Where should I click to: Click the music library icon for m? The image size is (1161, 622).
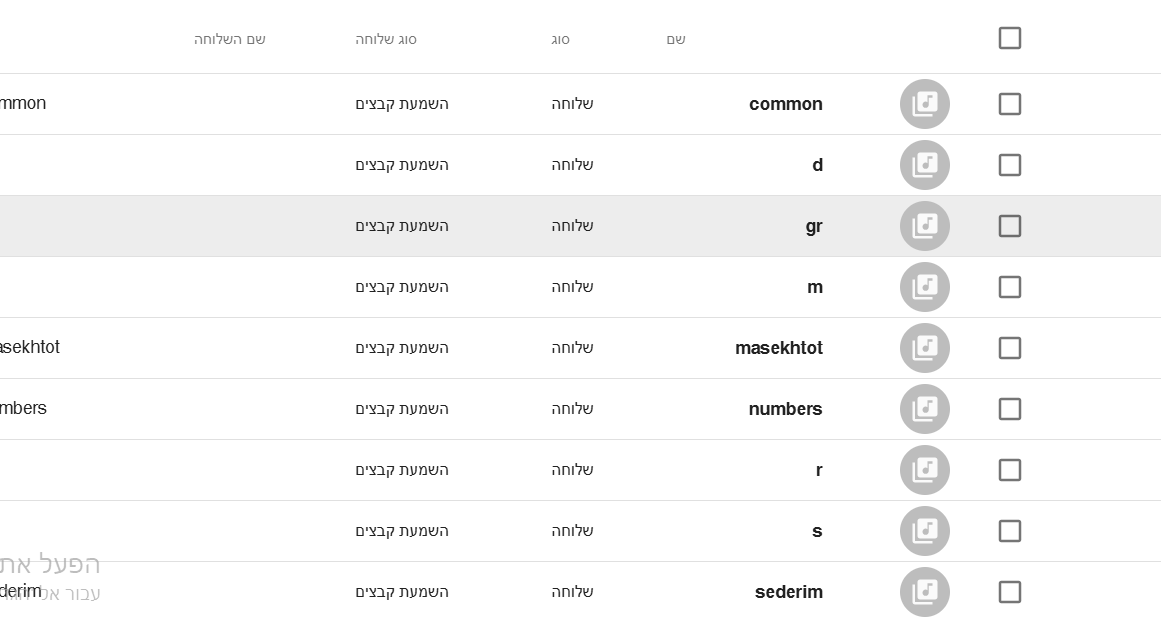click(924, 287)
